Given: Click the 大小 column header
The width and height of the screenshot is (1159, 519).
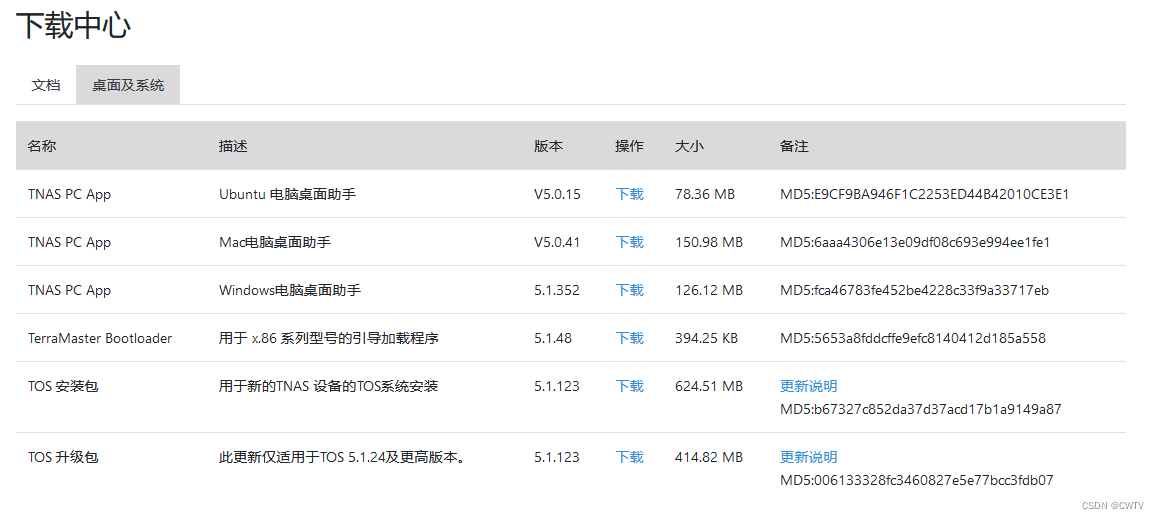Looking at the screenshot, I should 690,146.
